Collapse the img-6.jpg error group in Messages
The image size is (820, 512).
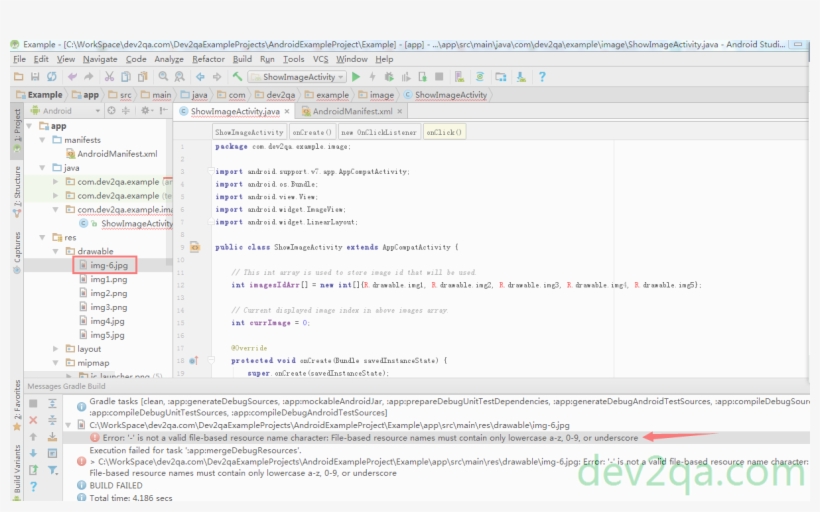pyautogui.click(x=68, y=425)
